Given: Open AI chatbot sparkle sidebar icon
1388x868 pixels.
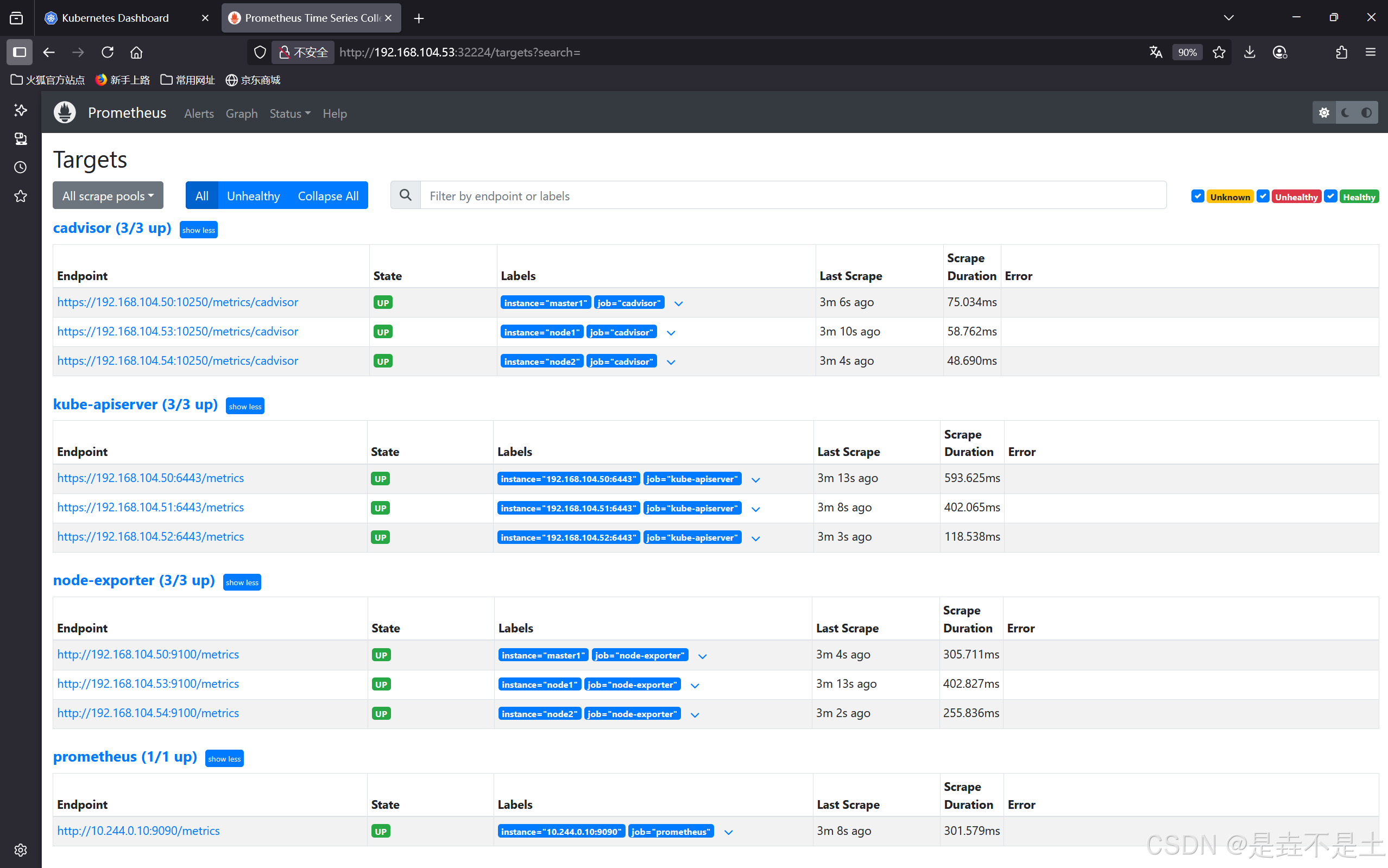Looking at the screenshot, I should [21, 110].
